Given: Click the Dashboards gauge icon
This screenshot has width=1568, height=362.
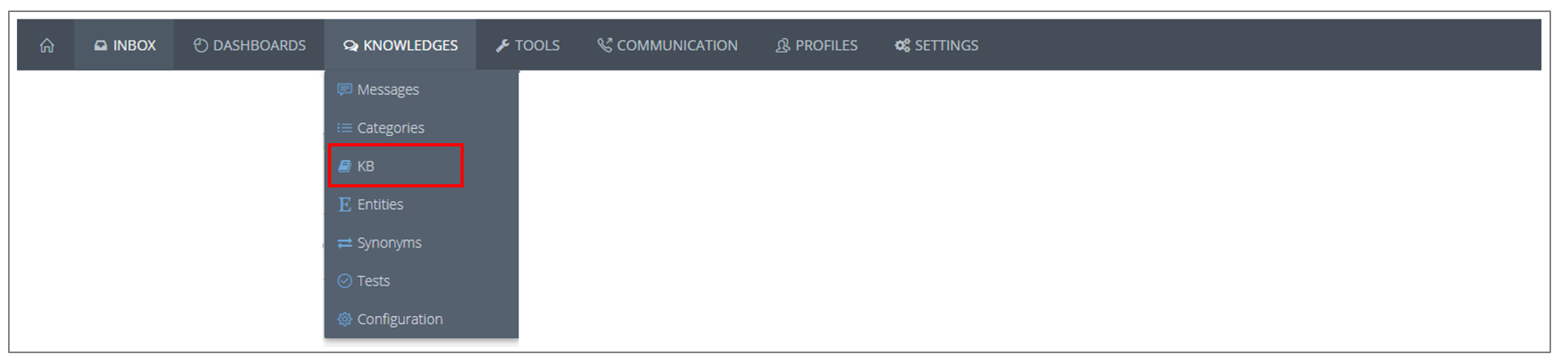Looking at the screenshot, I should coord(201,46).
